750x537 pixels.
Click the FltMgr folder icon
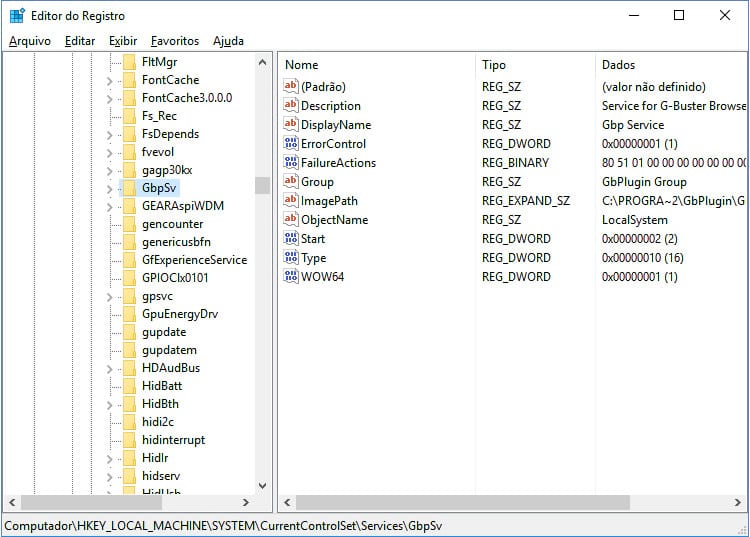[130, 62]
